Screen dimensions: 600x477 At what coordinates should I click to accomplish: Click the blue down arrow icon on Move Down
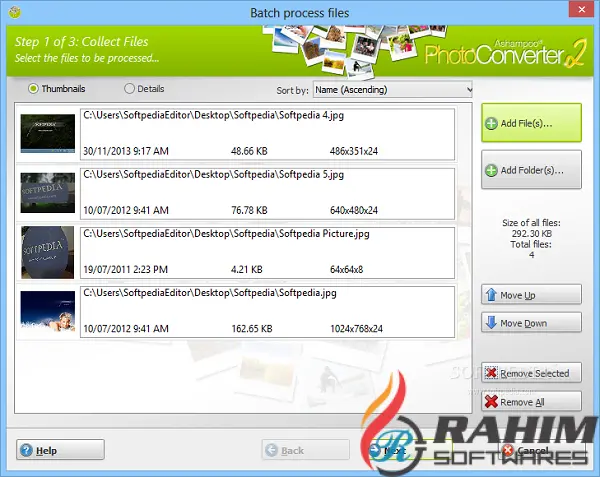tap(491, 322)
